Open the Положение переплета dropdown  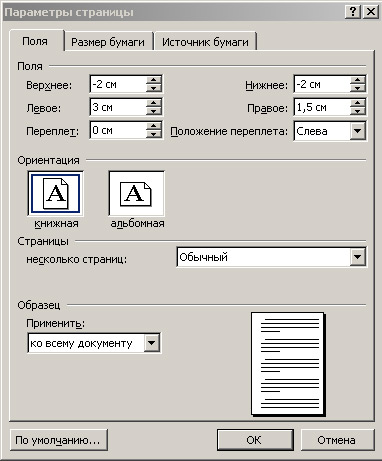(x=358, y=131)
